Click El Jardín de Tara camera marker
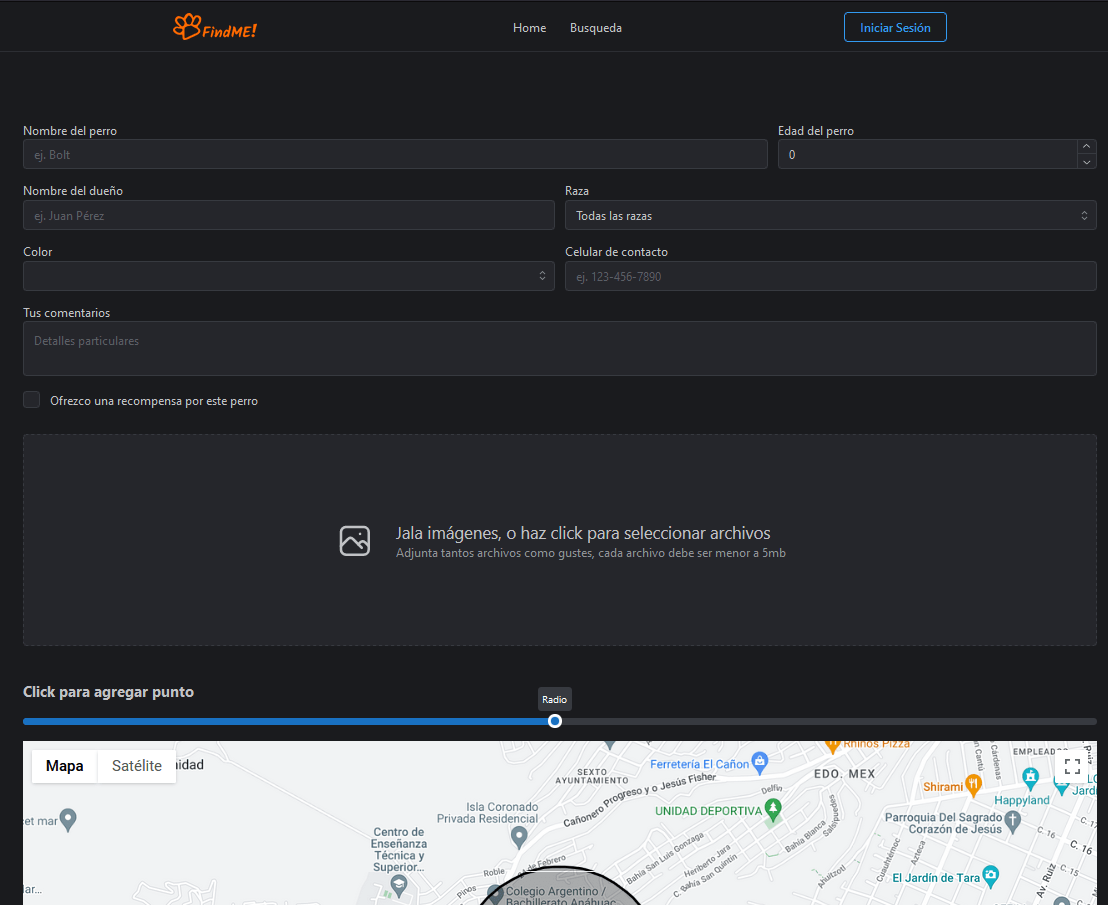 (991, 875)
